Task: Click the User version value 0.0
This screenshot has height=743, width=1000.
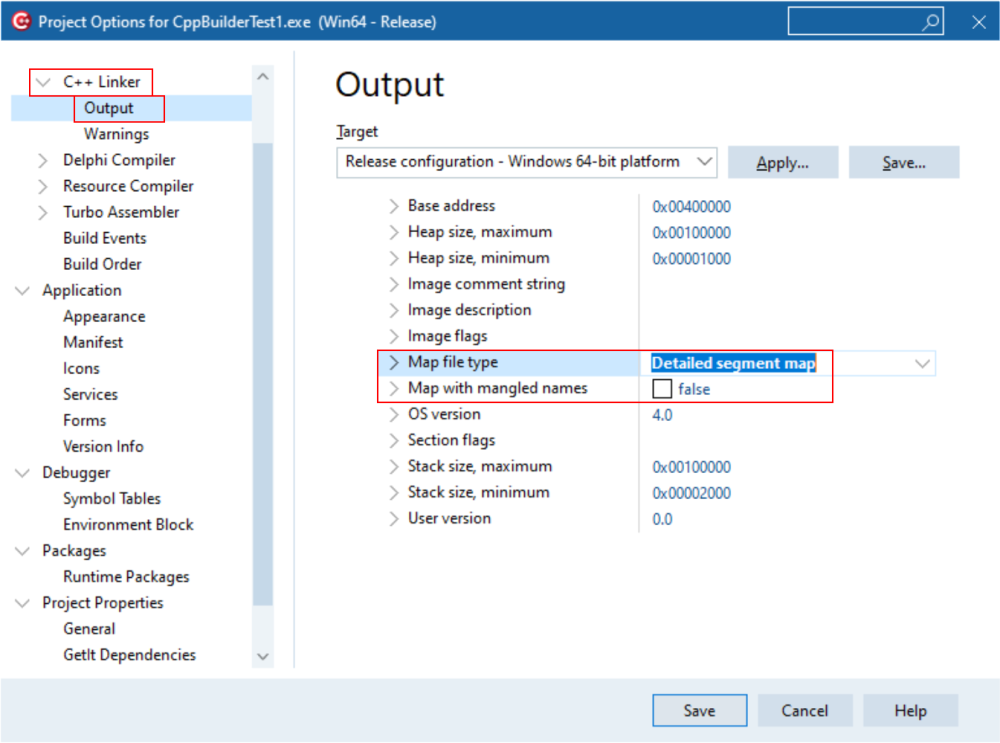Action: (662, 519)
